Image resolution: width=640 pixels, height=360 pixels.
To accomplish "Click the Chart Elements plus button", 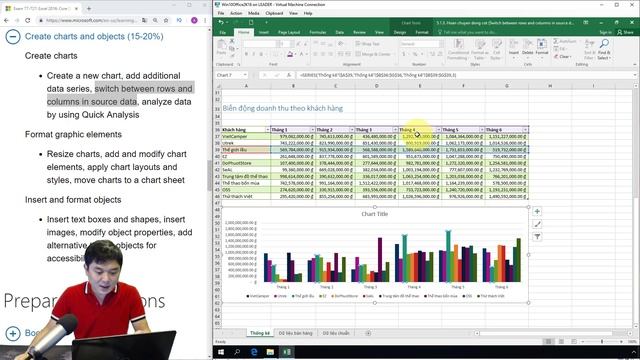I will coord(537,211).
